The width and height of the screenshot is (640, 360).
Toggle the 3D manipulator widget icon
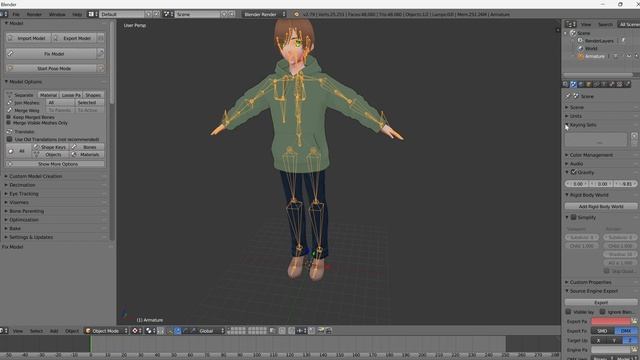170,331
